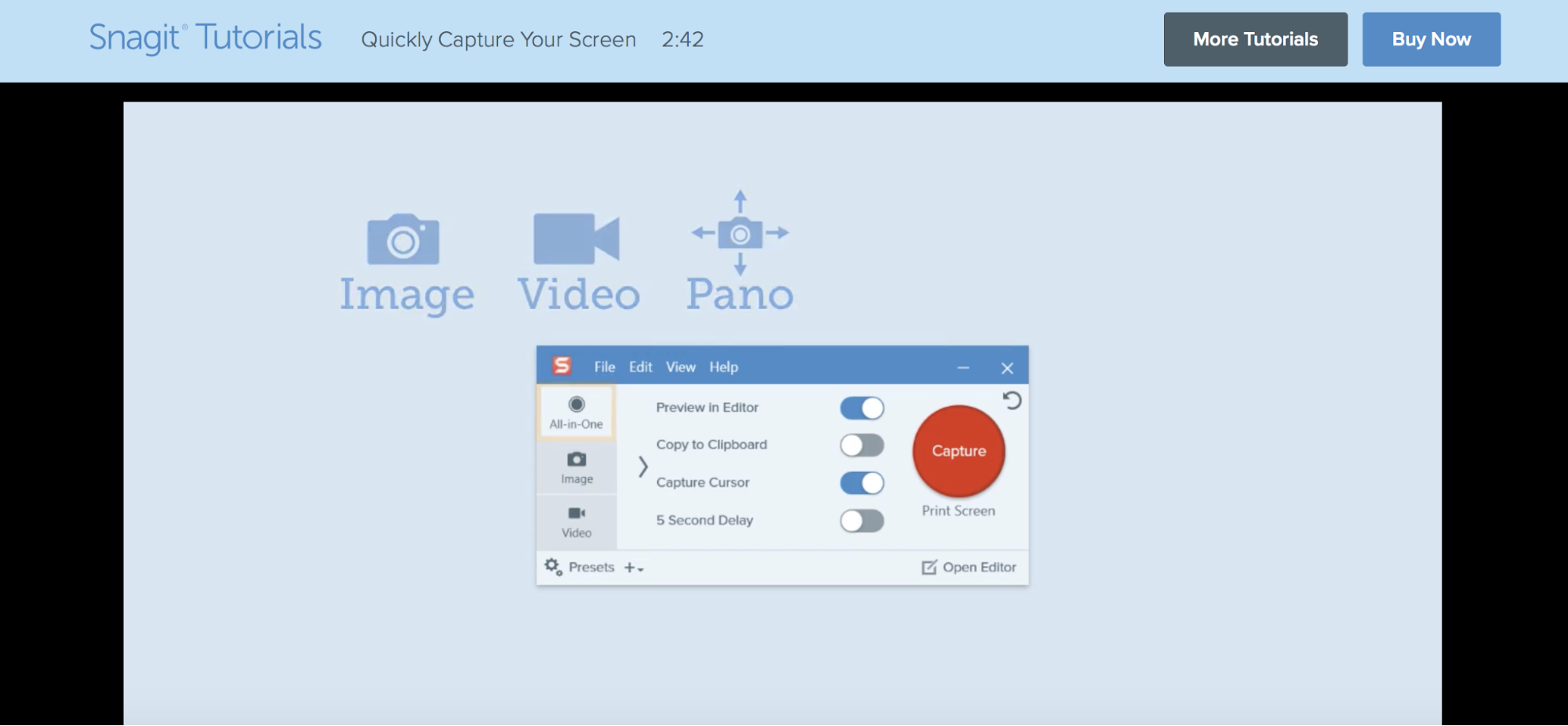
Task: Click the Snagit Tutorials logo link
Action: click(x=206, y=38)
